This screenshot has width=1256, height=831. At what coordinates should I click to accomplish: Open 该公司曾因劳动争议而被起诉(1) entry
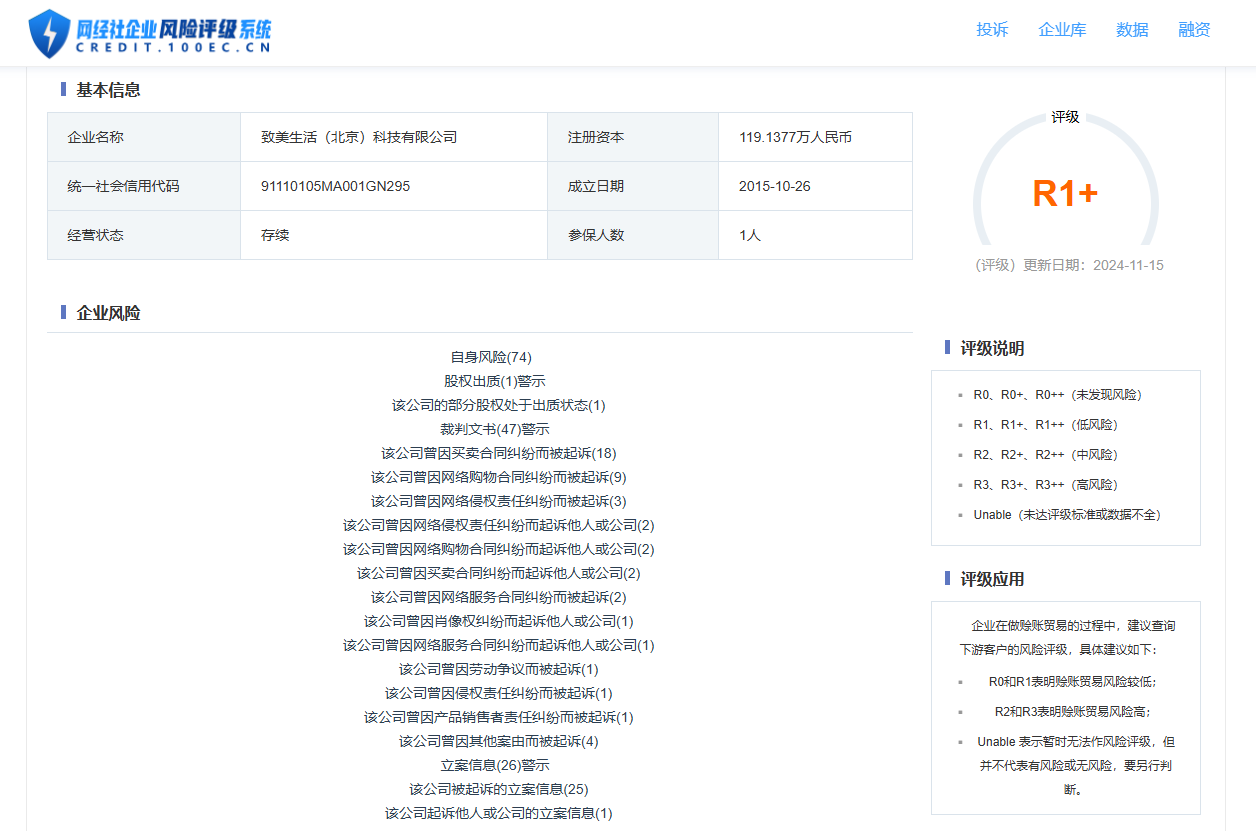[498, 669]
